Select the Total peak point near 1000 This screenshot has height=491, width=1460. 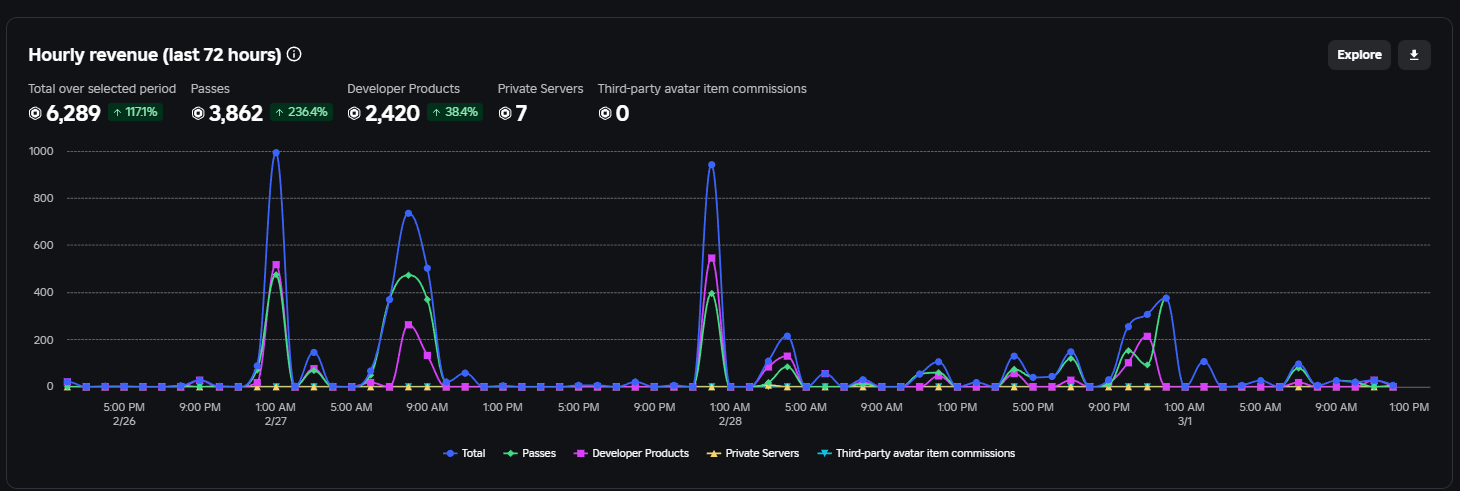(x=276, y=153)
